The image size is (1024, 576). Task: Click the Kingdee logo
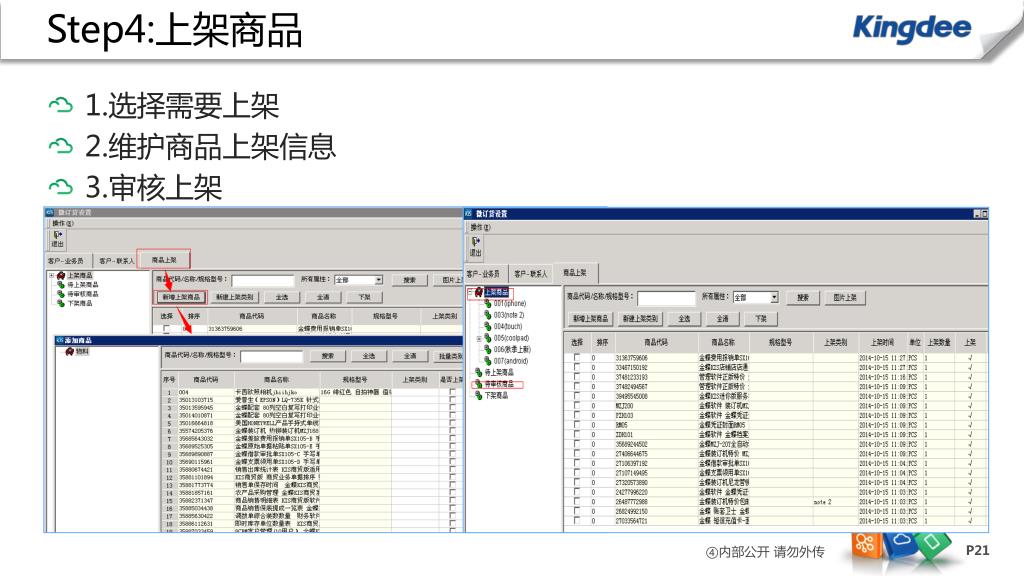912,28
